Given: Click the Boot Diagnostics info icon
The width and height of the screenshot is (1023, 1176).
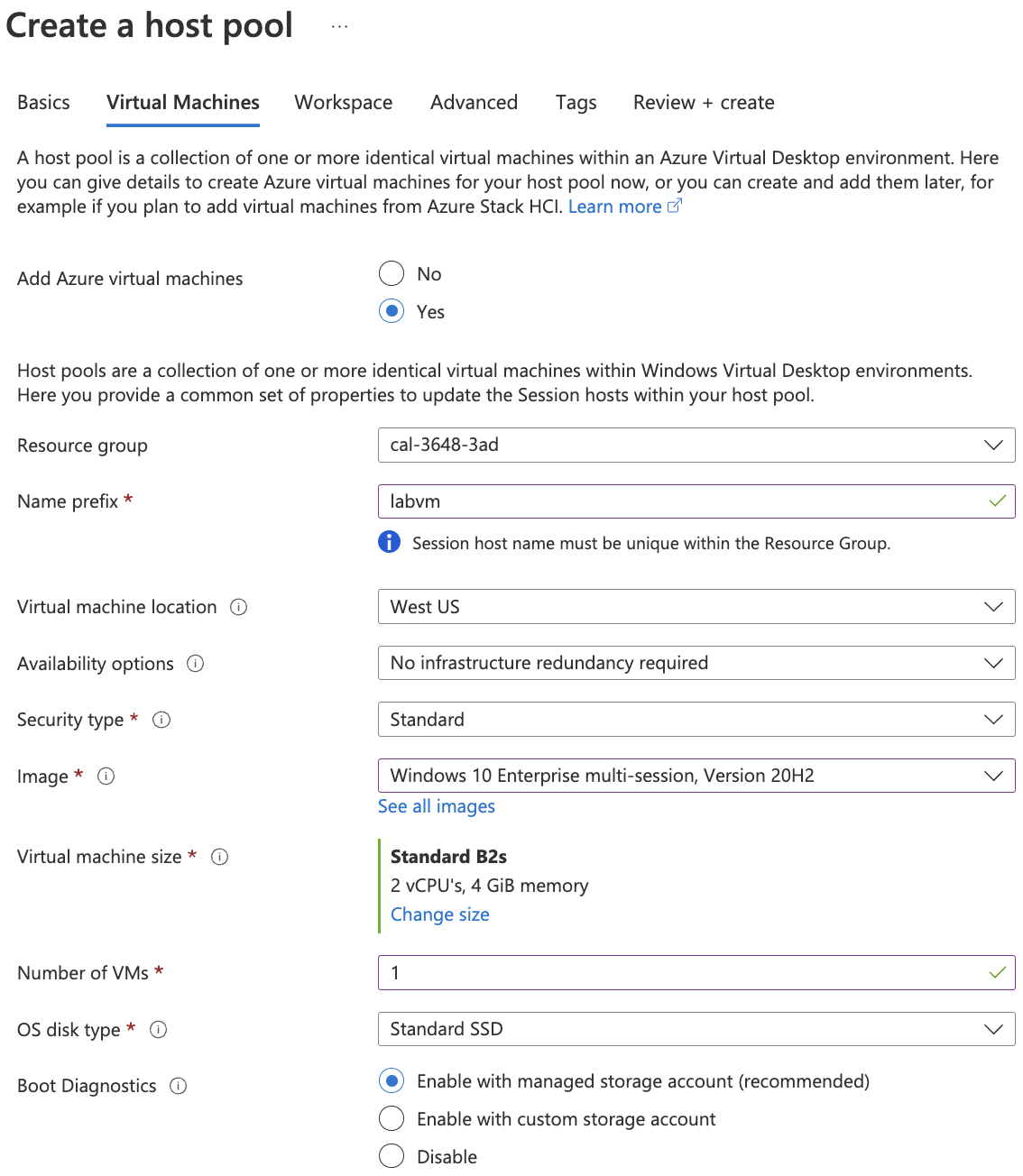Looking at the screenshot, I should (179, 1086).
